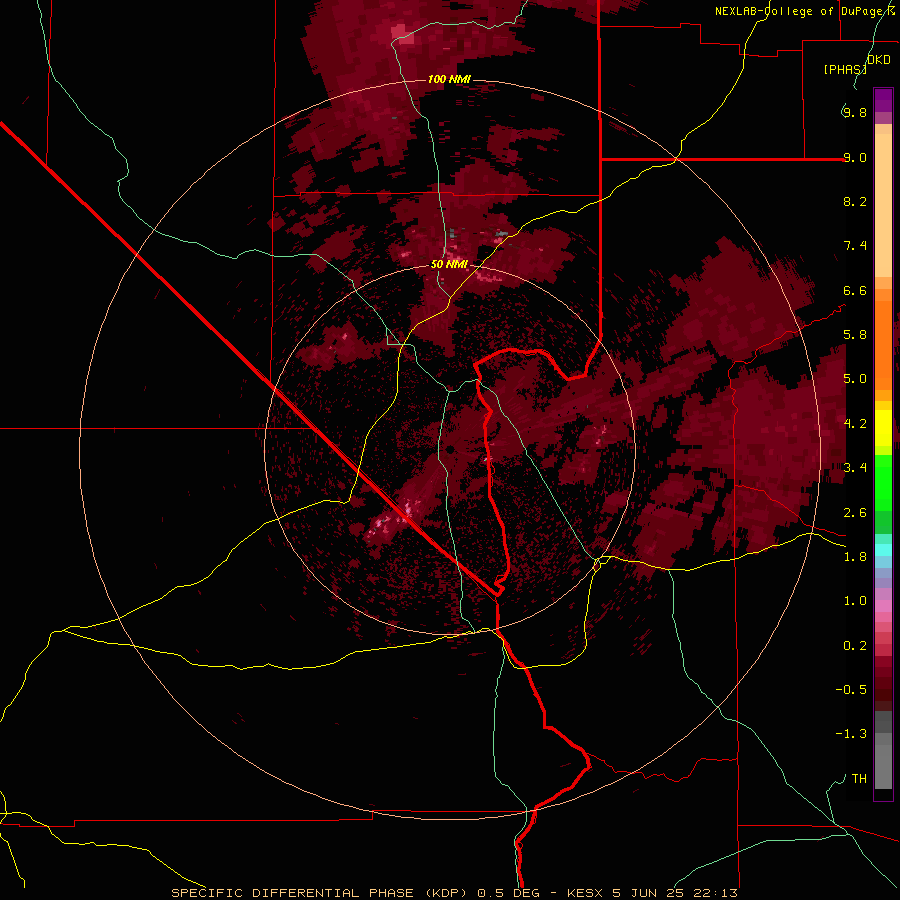Image resolution: width=900 pixels, height=900 pixels.
Task: Click the -0.5 scale label
Action: click(x=851, y=690)
